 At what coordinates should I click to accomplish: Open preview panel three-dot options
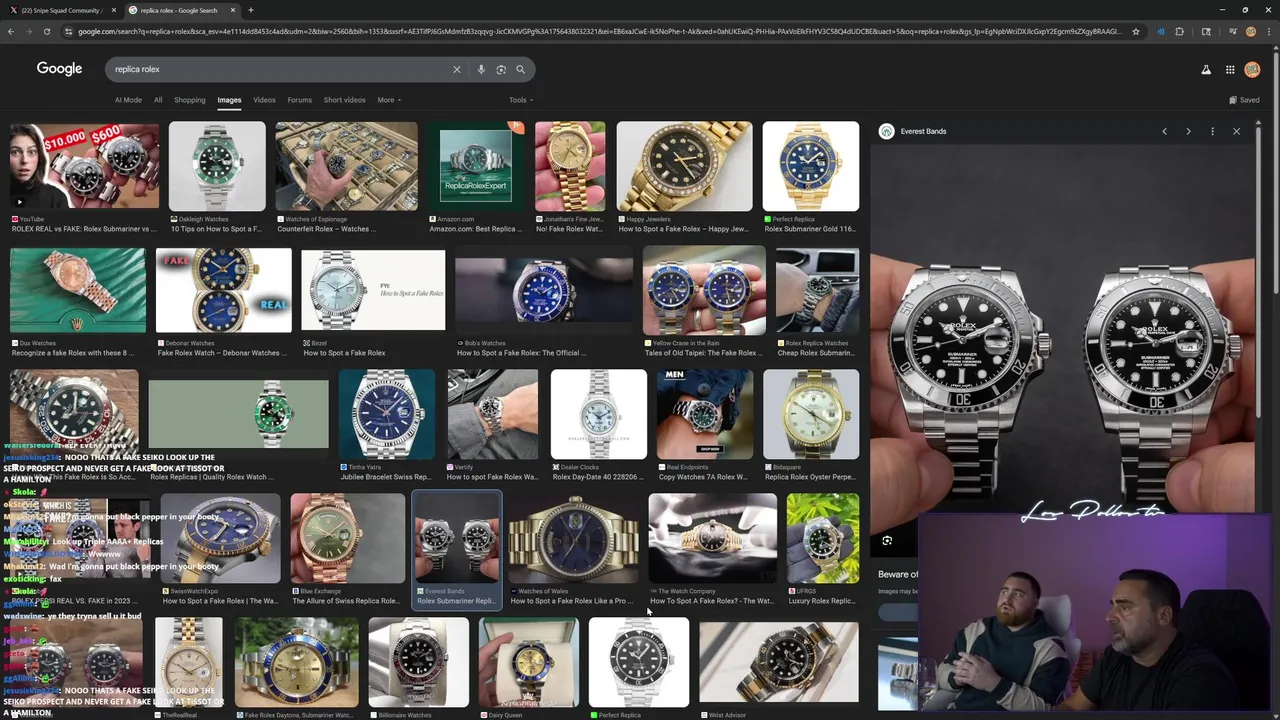pos(1212,131)
